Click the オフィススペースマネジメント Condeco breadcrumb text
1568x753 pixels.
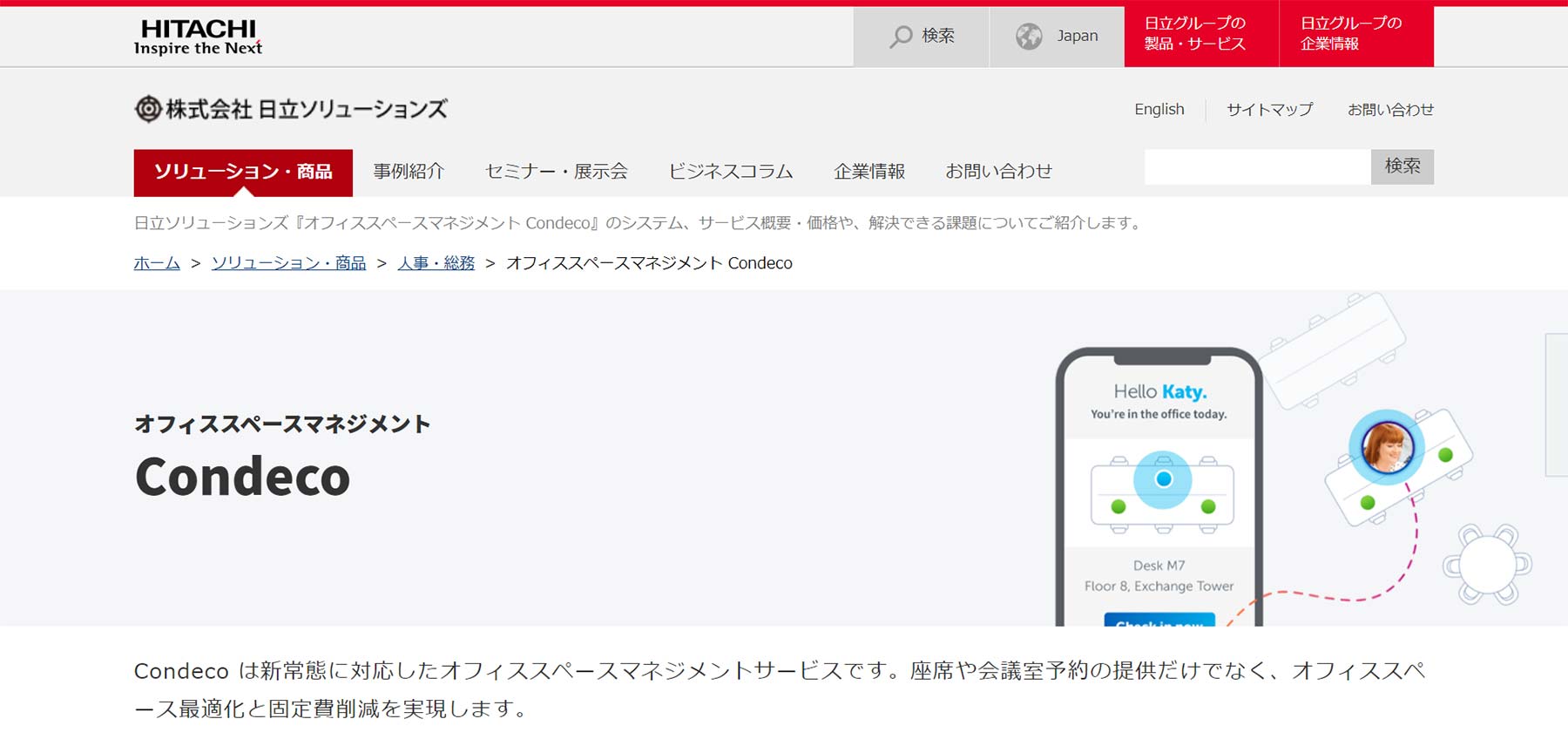point(649,263)
